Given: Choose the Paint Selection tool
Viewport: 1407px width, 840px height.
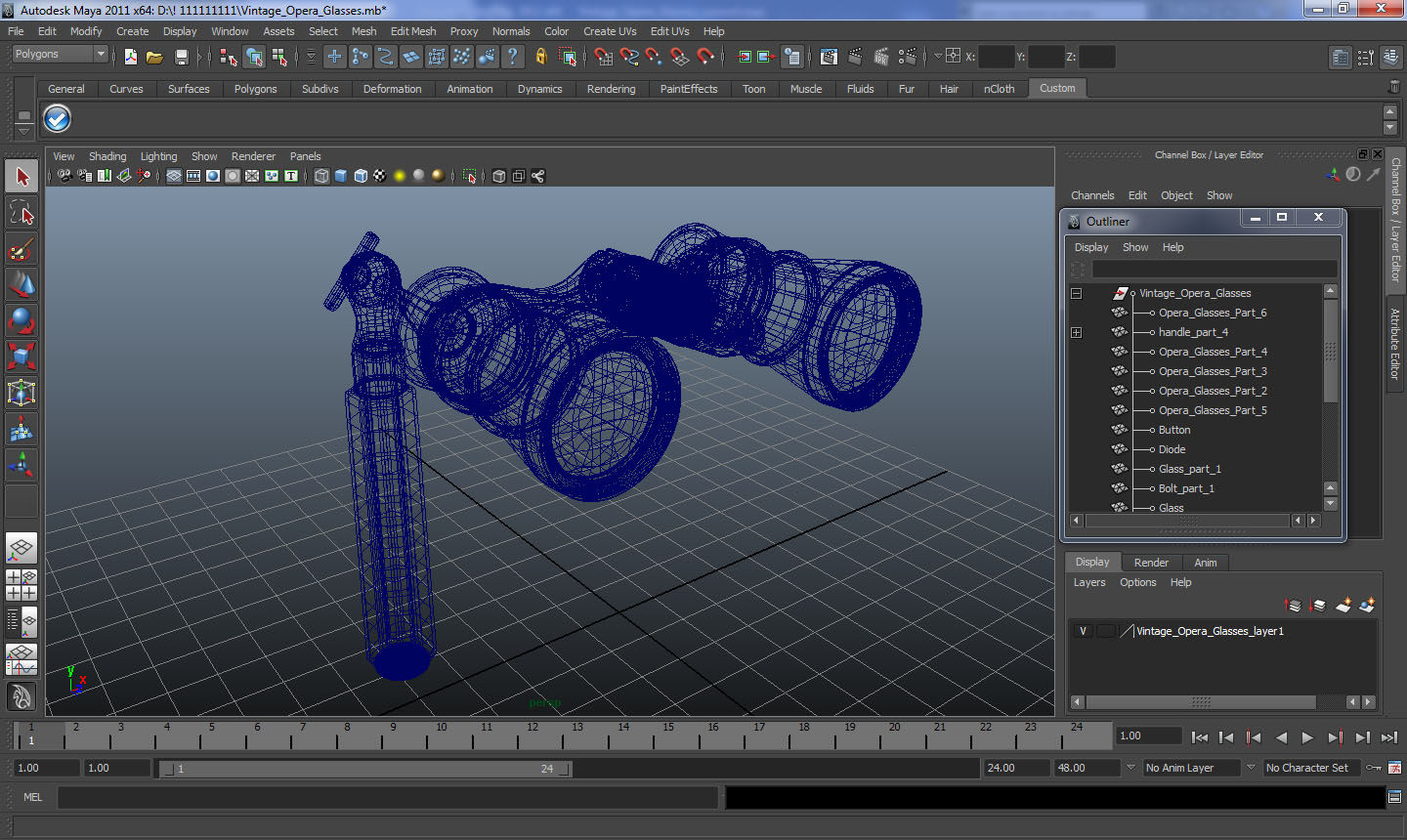Looking at the screenshot, I should point(21,249).
